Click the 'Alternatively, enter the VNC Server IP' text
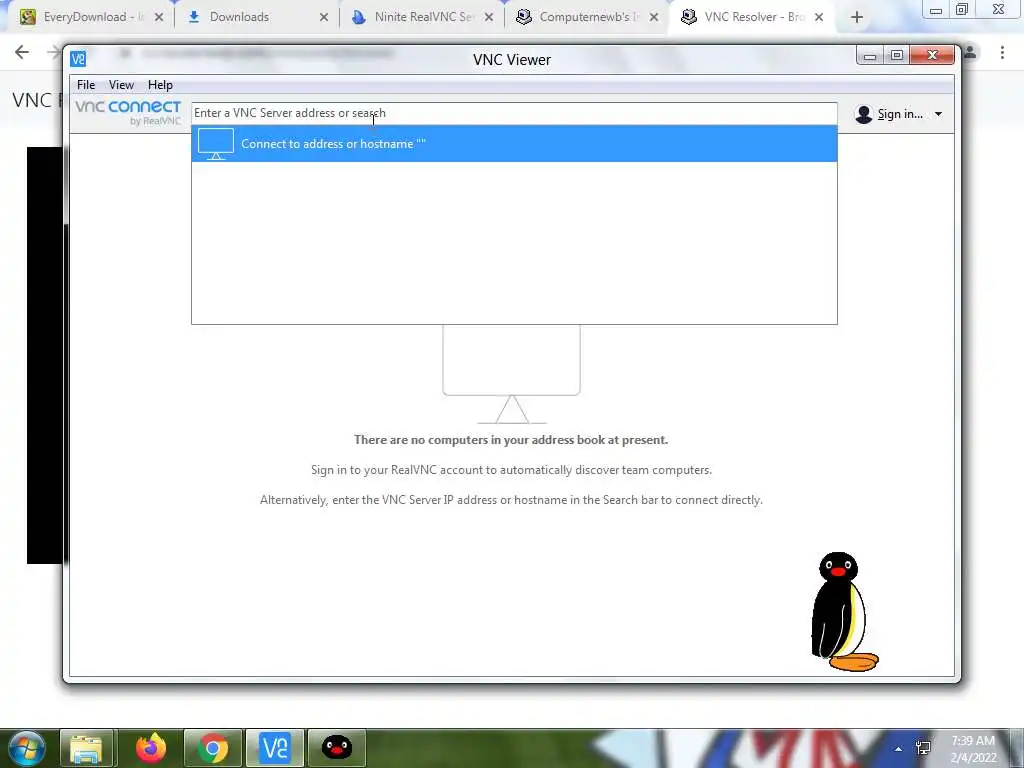1024x768 pixels. click(x=511, y=500)
